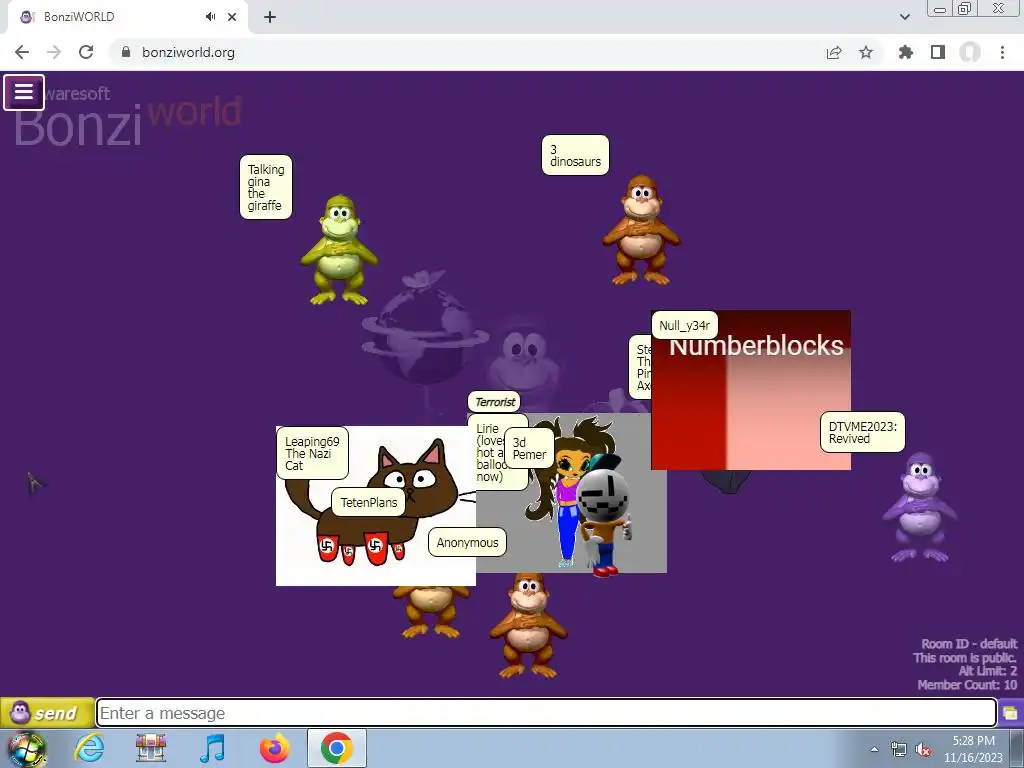Mute the BonziWORLD tab audio
The width and height of the screenshot is (1024, 768).
pyautogui.click(x=210, y=16)
